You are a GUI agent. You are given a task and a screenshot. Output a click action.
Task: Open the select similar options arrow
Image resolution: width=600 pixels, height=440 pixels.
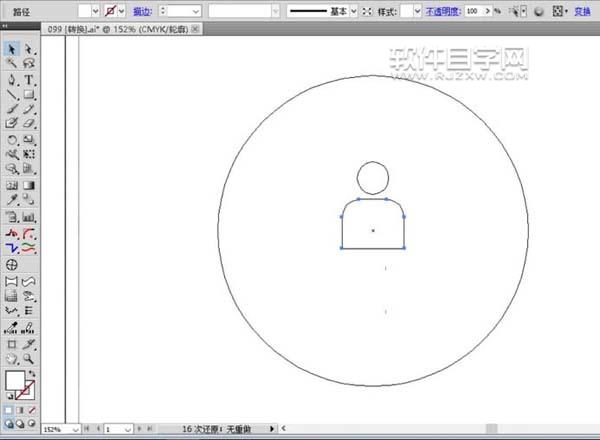click(524, 11)
